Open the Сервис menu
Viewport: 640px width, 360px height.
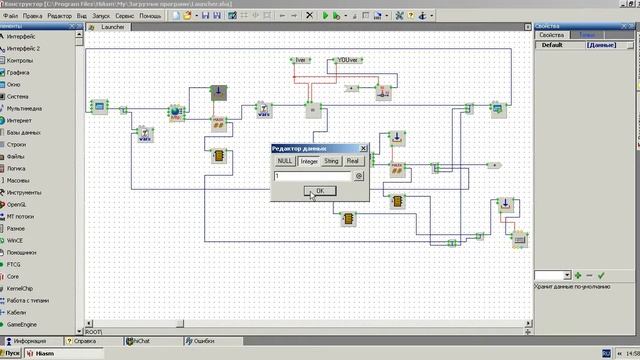tap(124, 16)
